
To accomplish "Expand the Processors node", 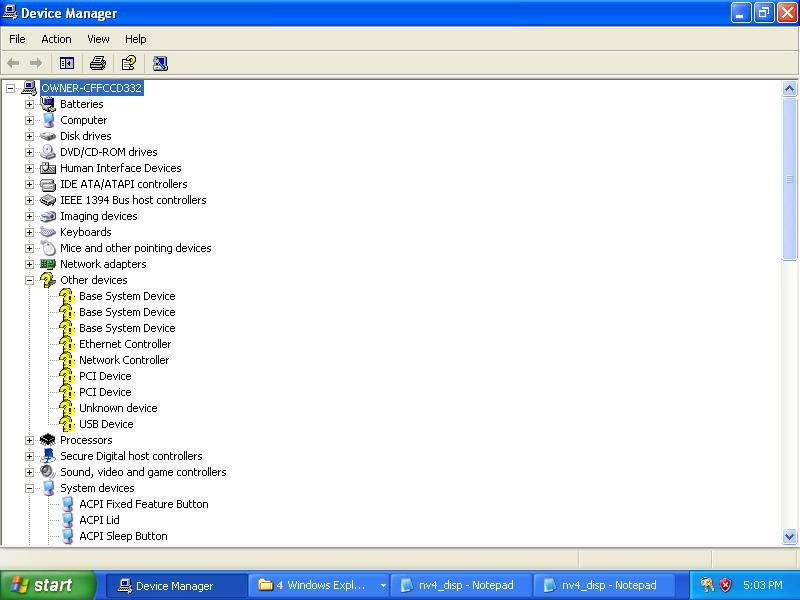I will point(30,440).
